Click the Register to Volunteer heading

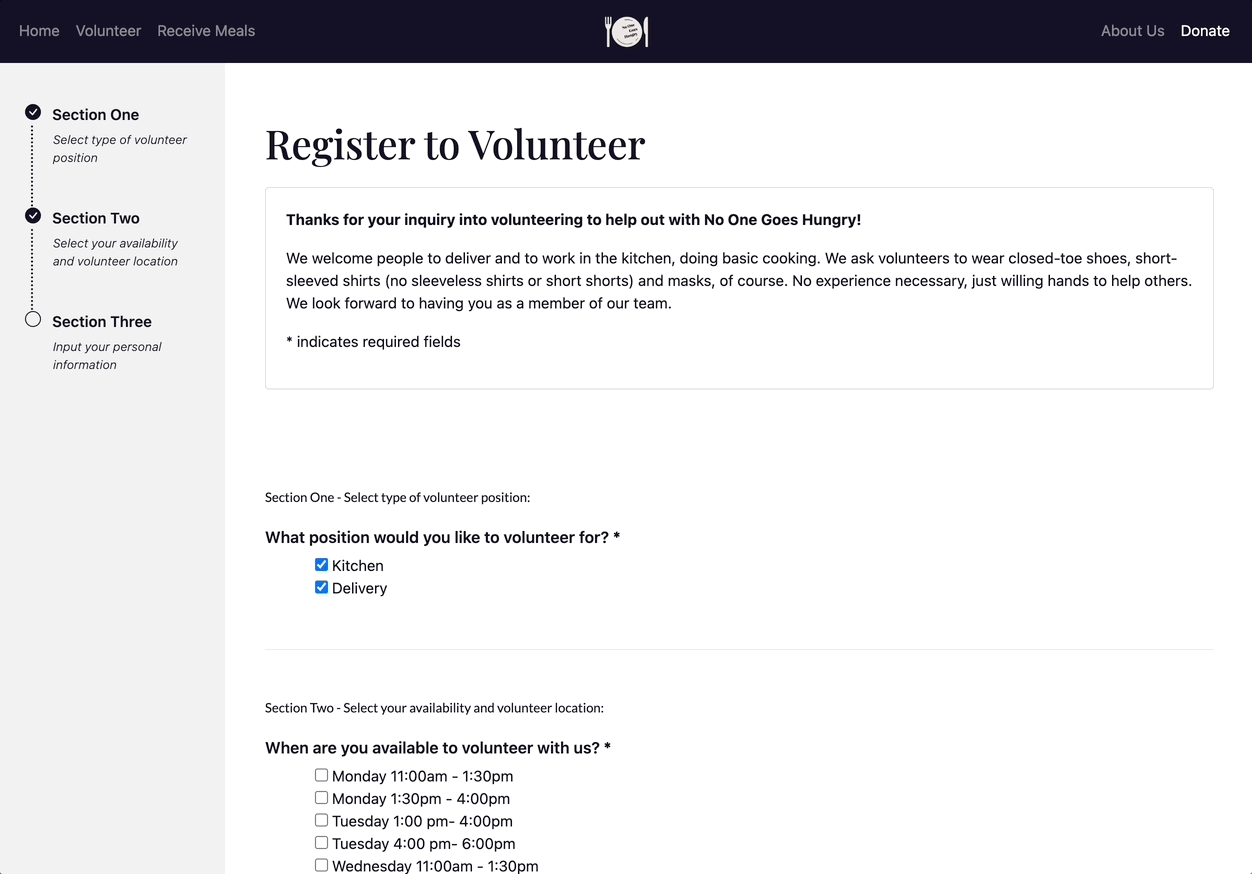(x=455, y=144)
